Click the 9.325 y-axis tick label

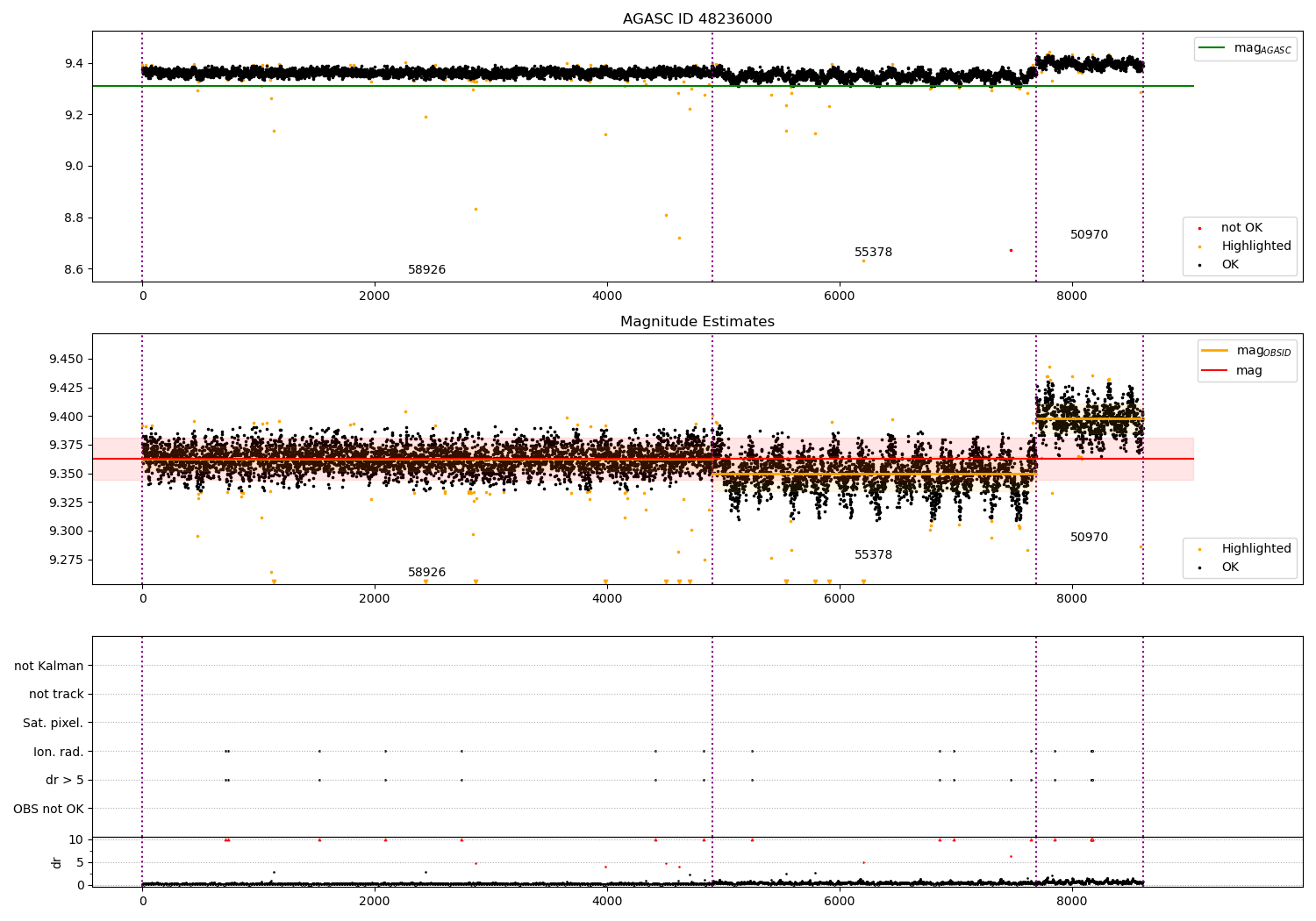(67, 503)
